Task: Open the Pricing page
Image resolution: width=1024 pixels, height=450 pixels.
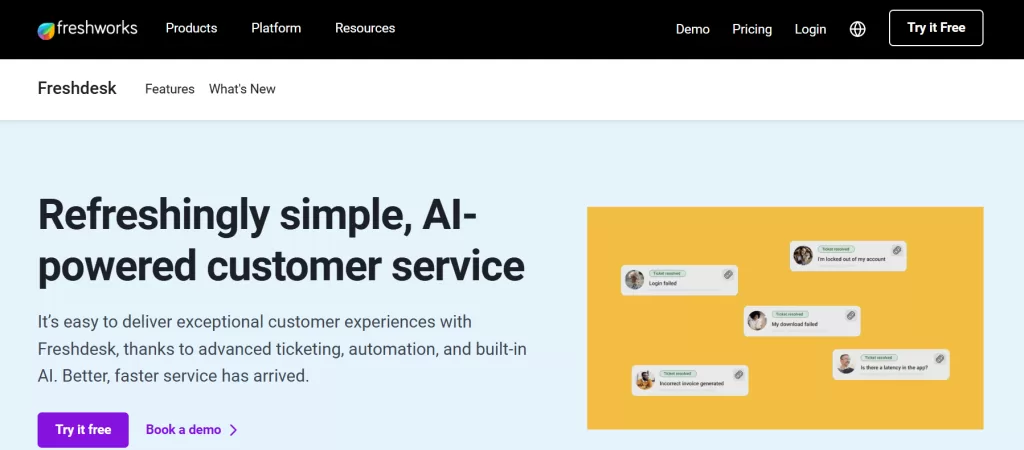Action: pyautogui.click(x=752, y=29)
